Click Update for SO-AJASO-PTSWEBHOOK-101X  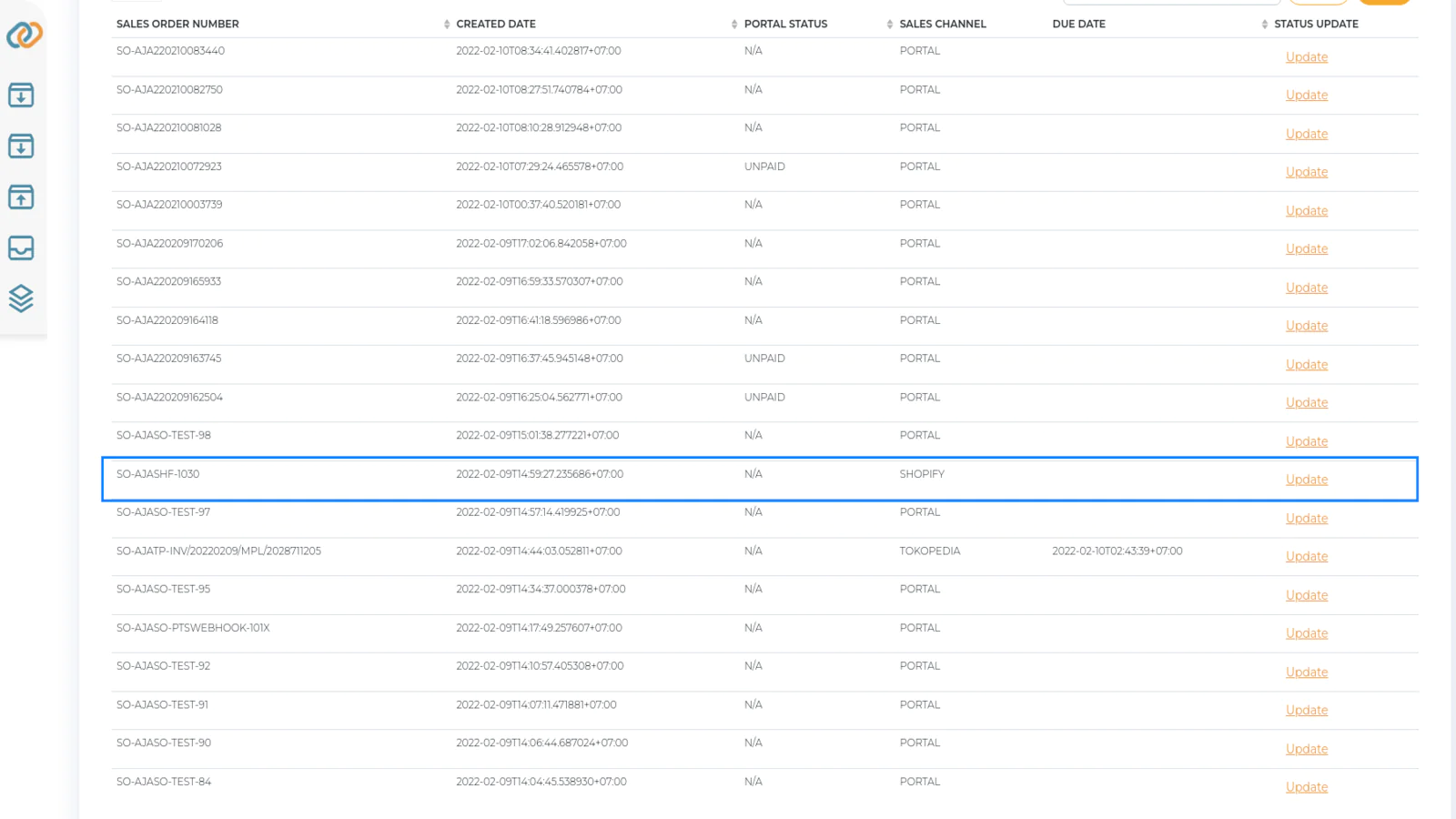coord(1307,632)
